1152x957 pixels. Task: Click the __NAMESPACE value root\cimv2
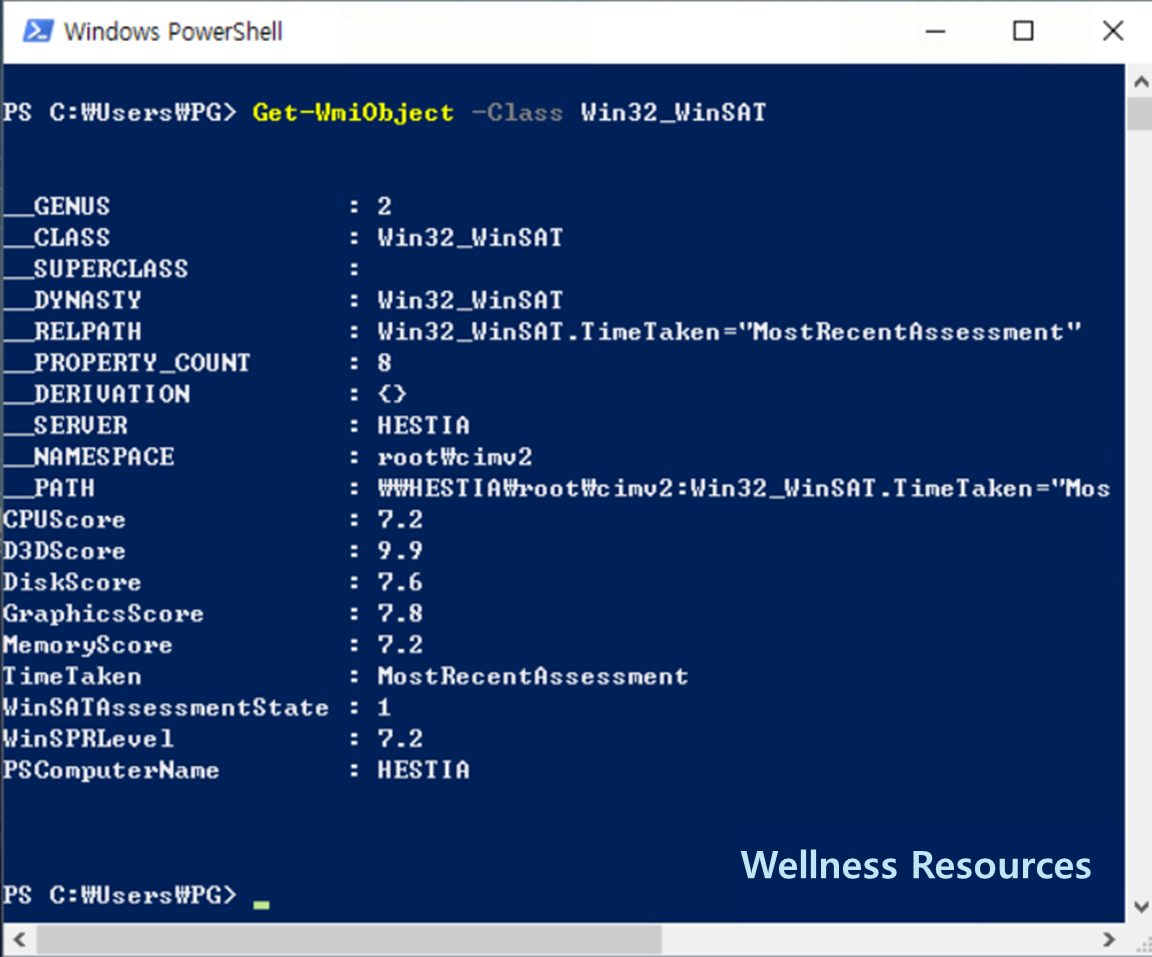[455, 457]
